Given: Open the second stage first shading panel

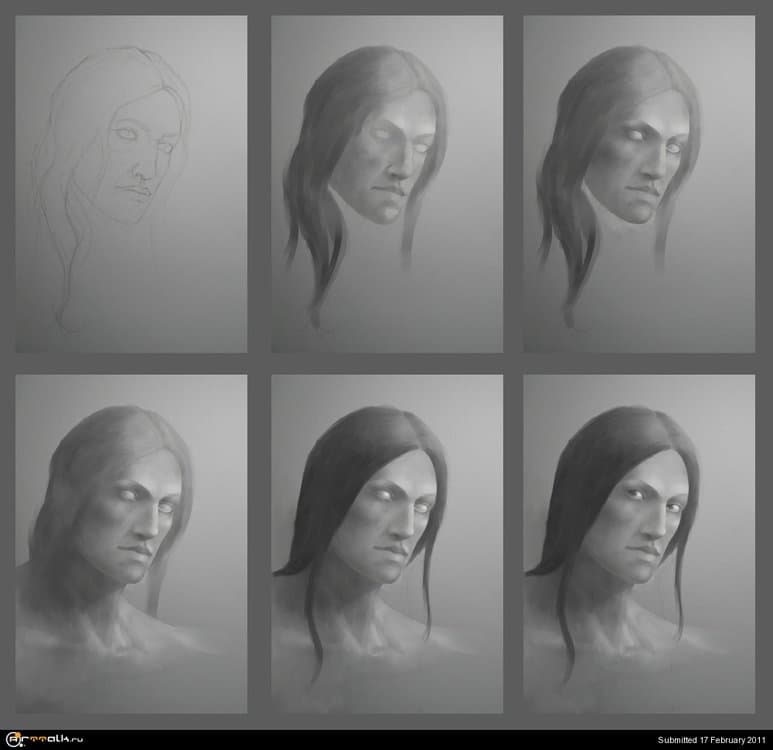Looking at the screenshot, I should tap(387, 184).
